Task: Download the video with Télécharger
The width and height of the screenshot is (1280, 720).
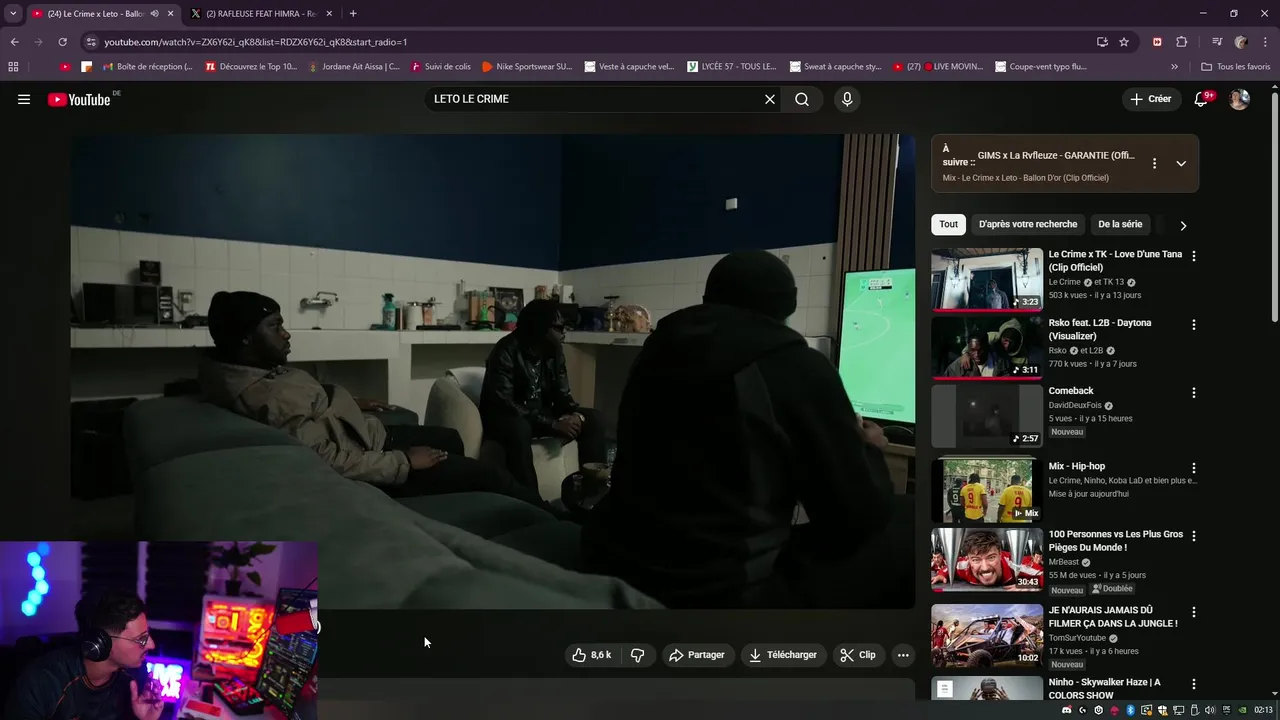Action: (783, 655)
